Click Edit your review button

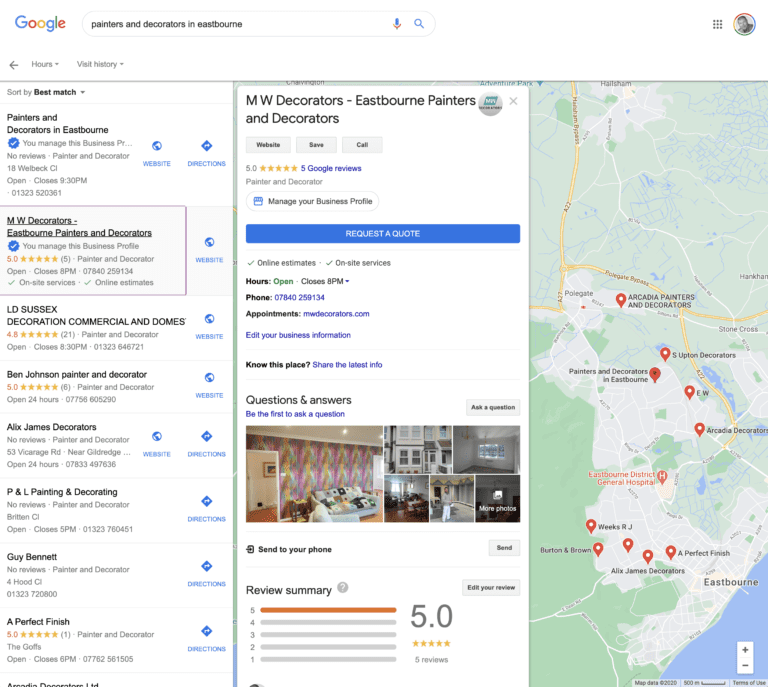pyautogui.click(x=491, y=588)
